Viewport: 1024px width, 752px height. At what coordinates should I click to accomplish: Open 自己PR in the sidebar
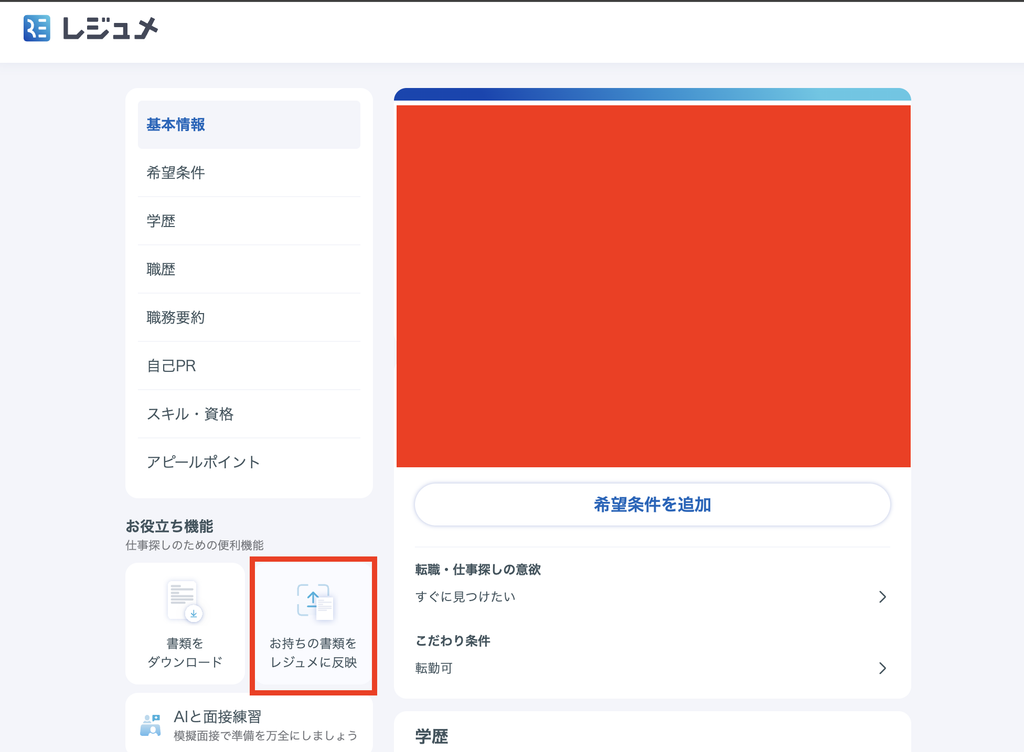click(x=249, y=366)
